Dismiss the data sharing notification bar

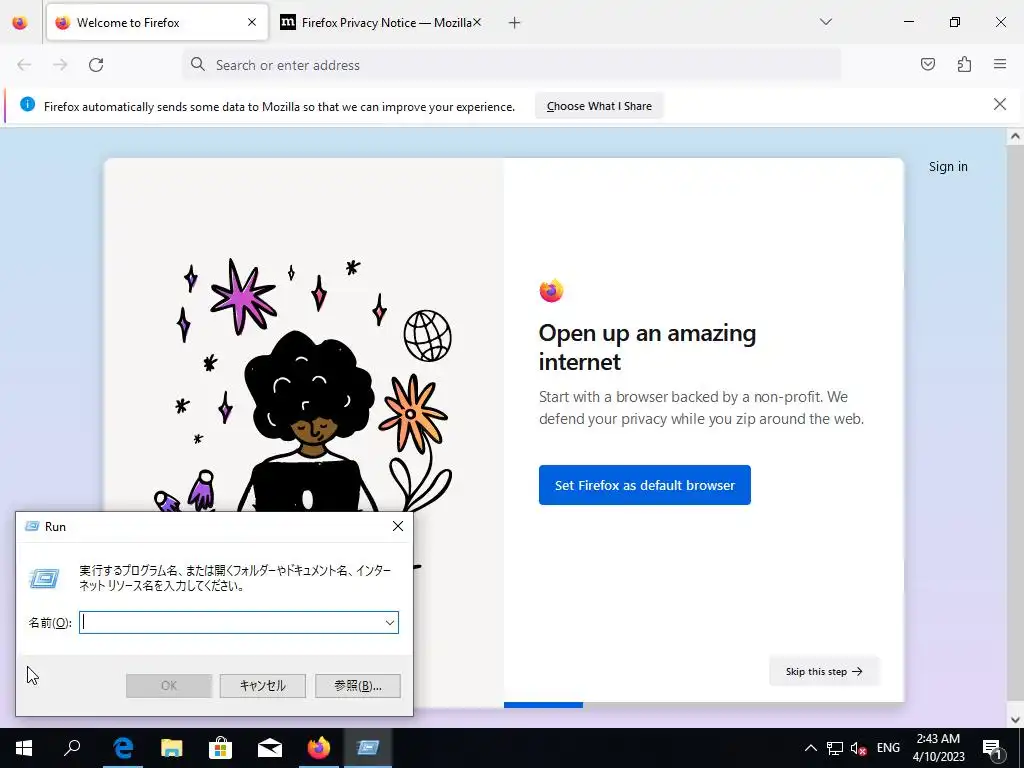tap(1000, 104)
